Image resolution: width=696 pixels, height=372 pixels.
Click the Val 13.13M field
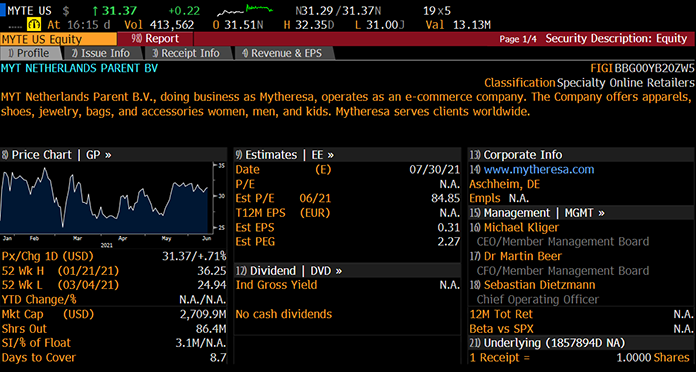coord(458,24)
